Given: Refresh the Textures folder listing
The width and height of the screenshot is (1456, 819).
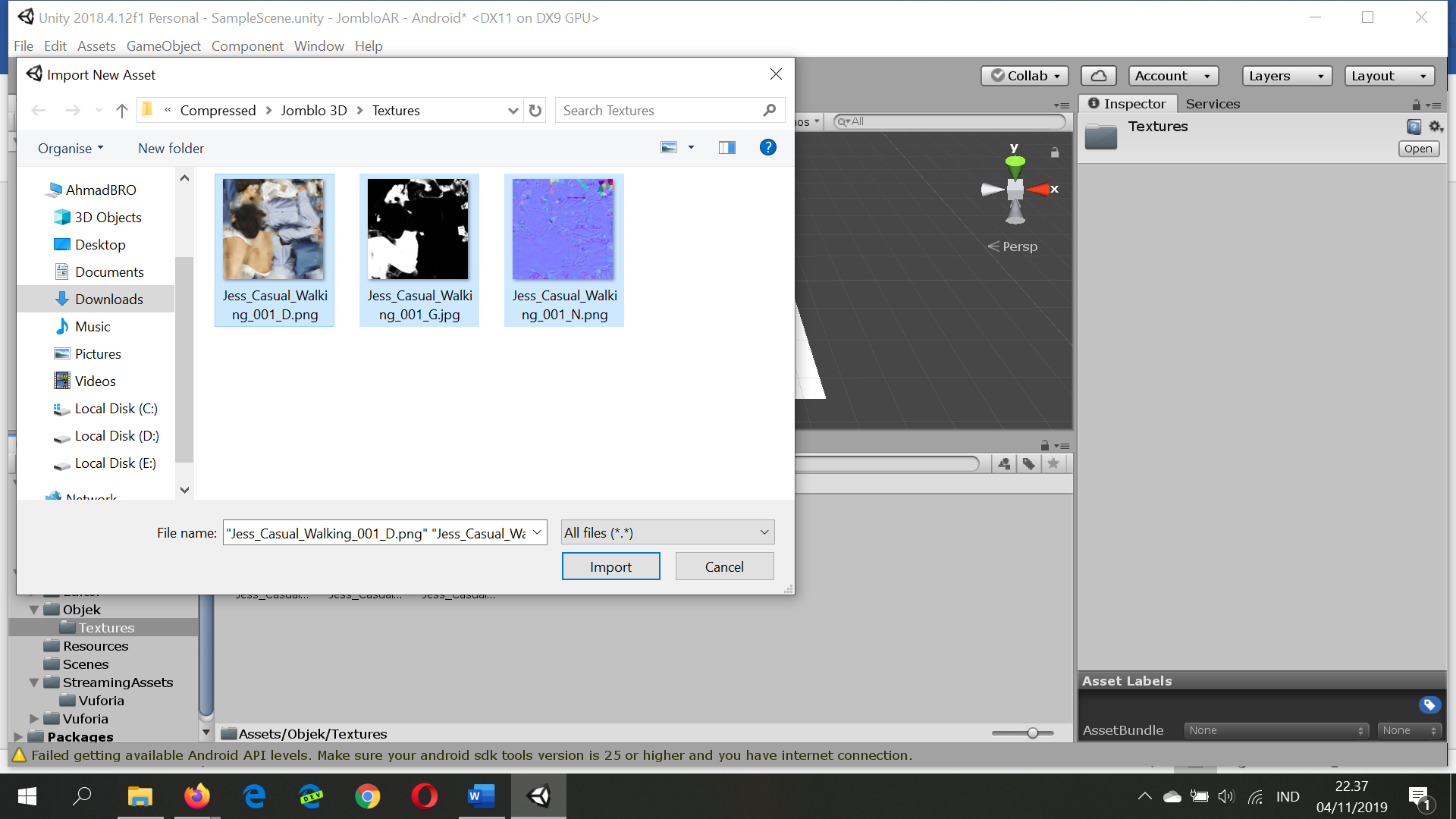Looking at the screenshot, I should (535, 111).
